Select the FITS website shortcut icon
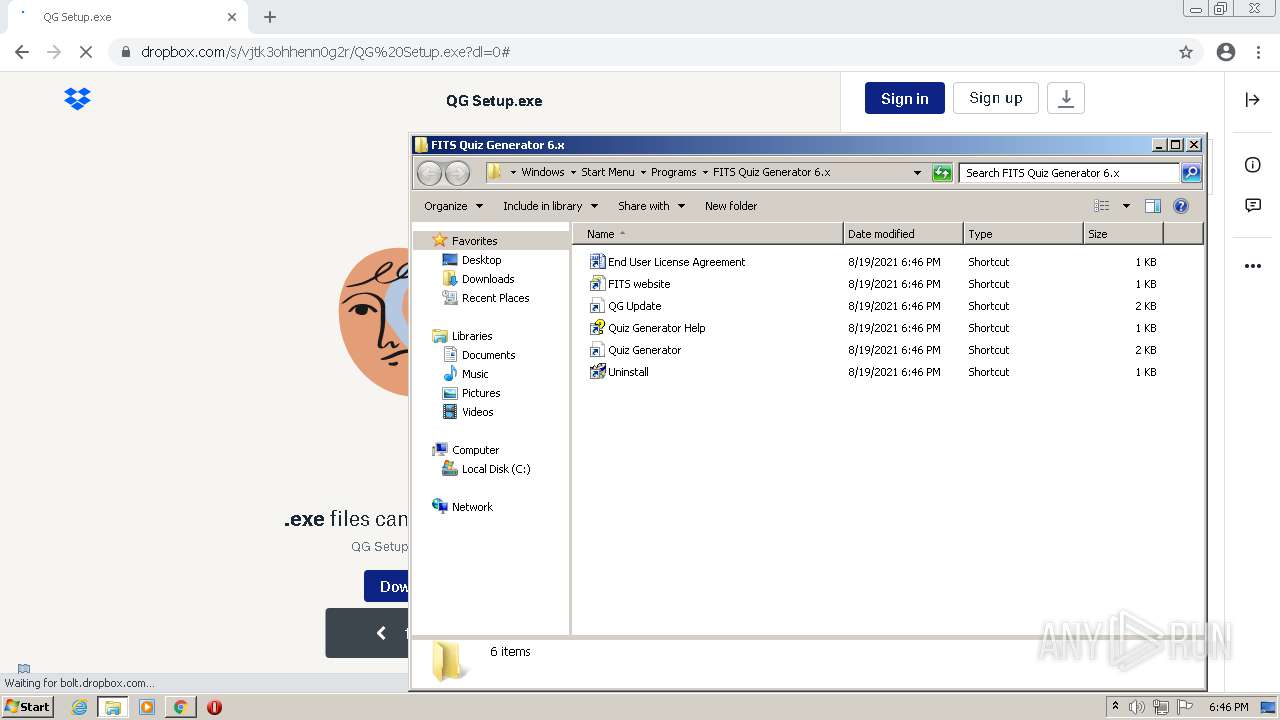Screen dimensions: 1280x720 [x=597, y=284]
